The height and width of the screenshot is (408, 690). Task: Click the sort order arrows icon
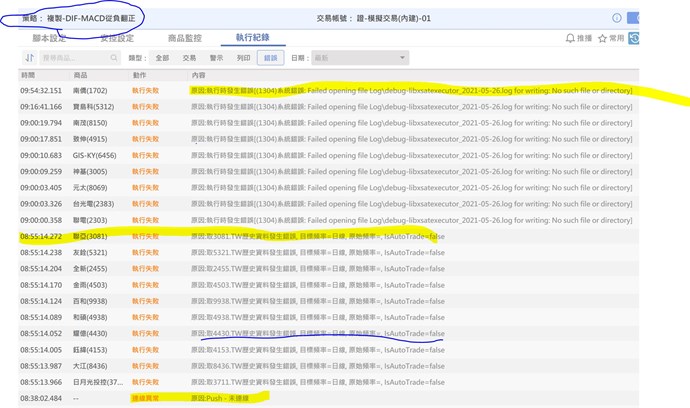point(30,58)
